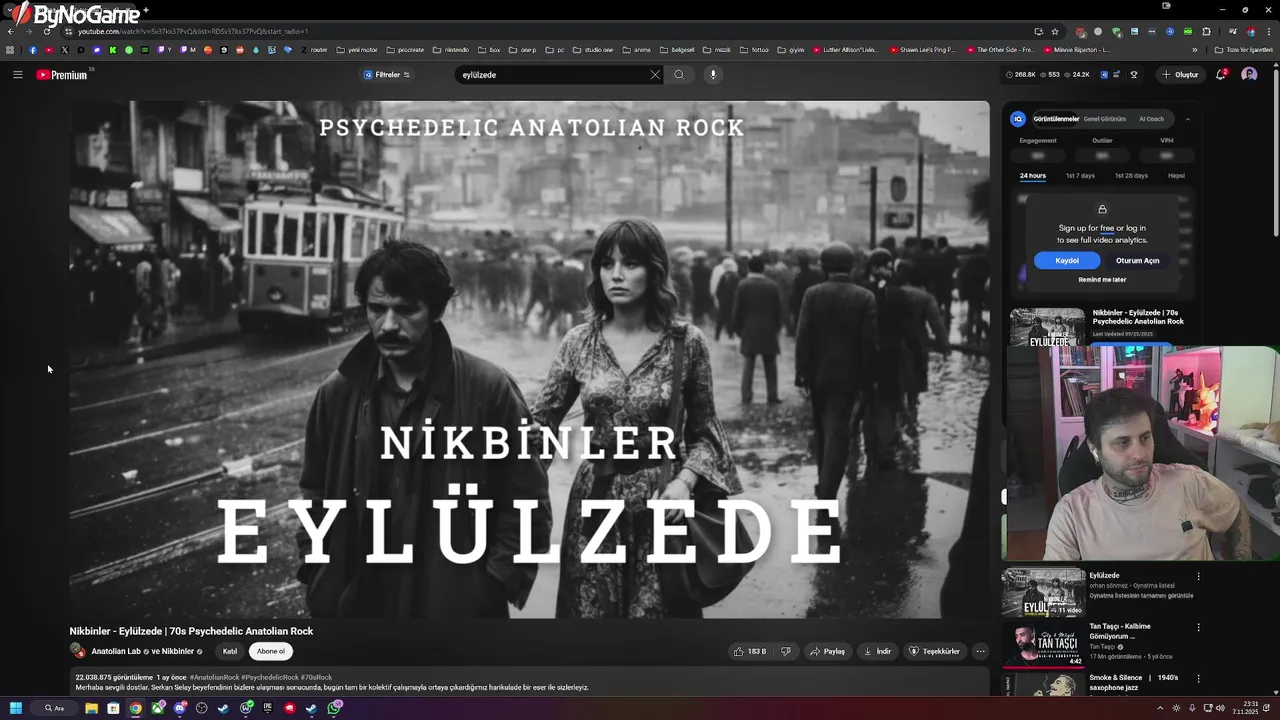Screen dimensions: 1280x720
Task: Select the Hepsi range tab
Action: coord(1176,176)
